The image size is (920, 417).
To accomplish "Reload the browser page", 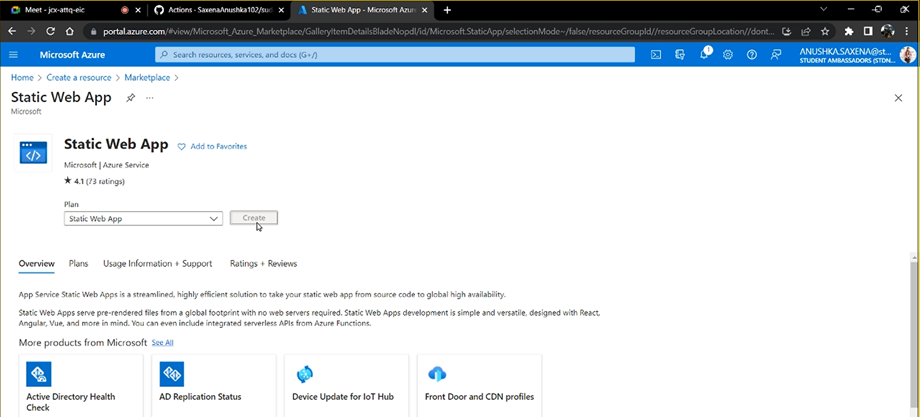I will (50, 31).
